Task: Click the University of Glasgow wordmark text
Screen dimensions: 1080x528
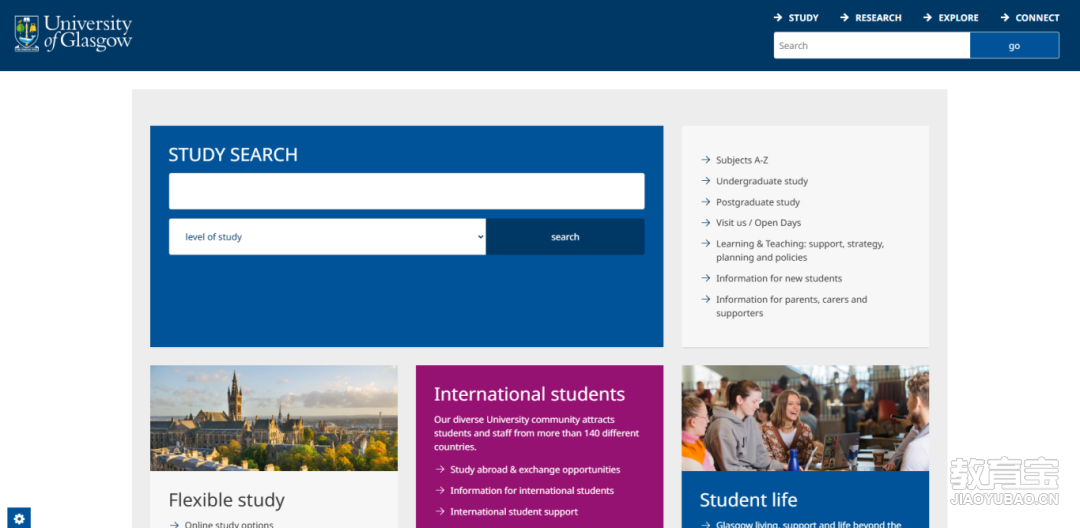Action: pos(88,33)
